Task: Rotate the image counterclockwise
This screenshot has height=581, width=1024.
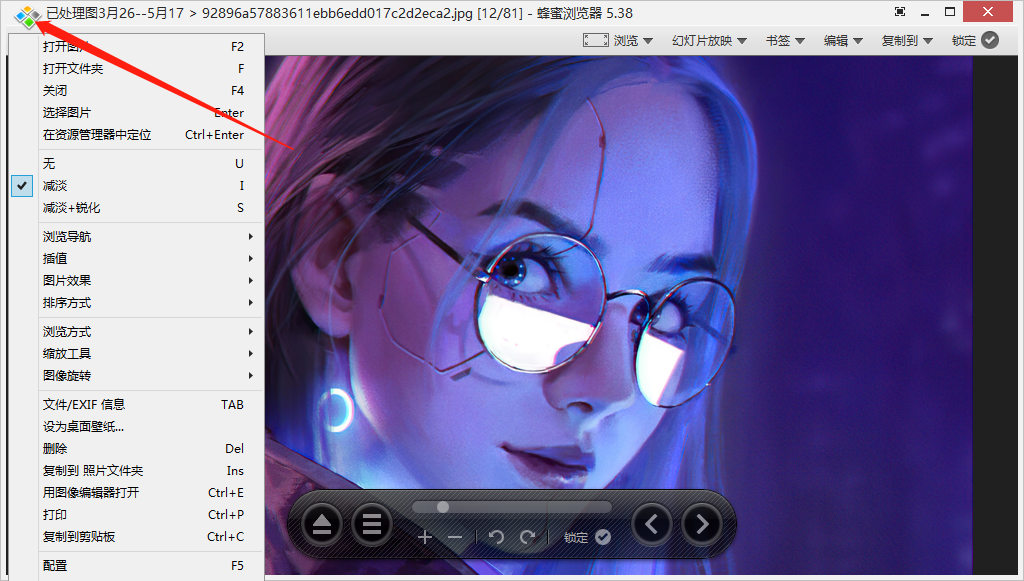Action: 496,538
